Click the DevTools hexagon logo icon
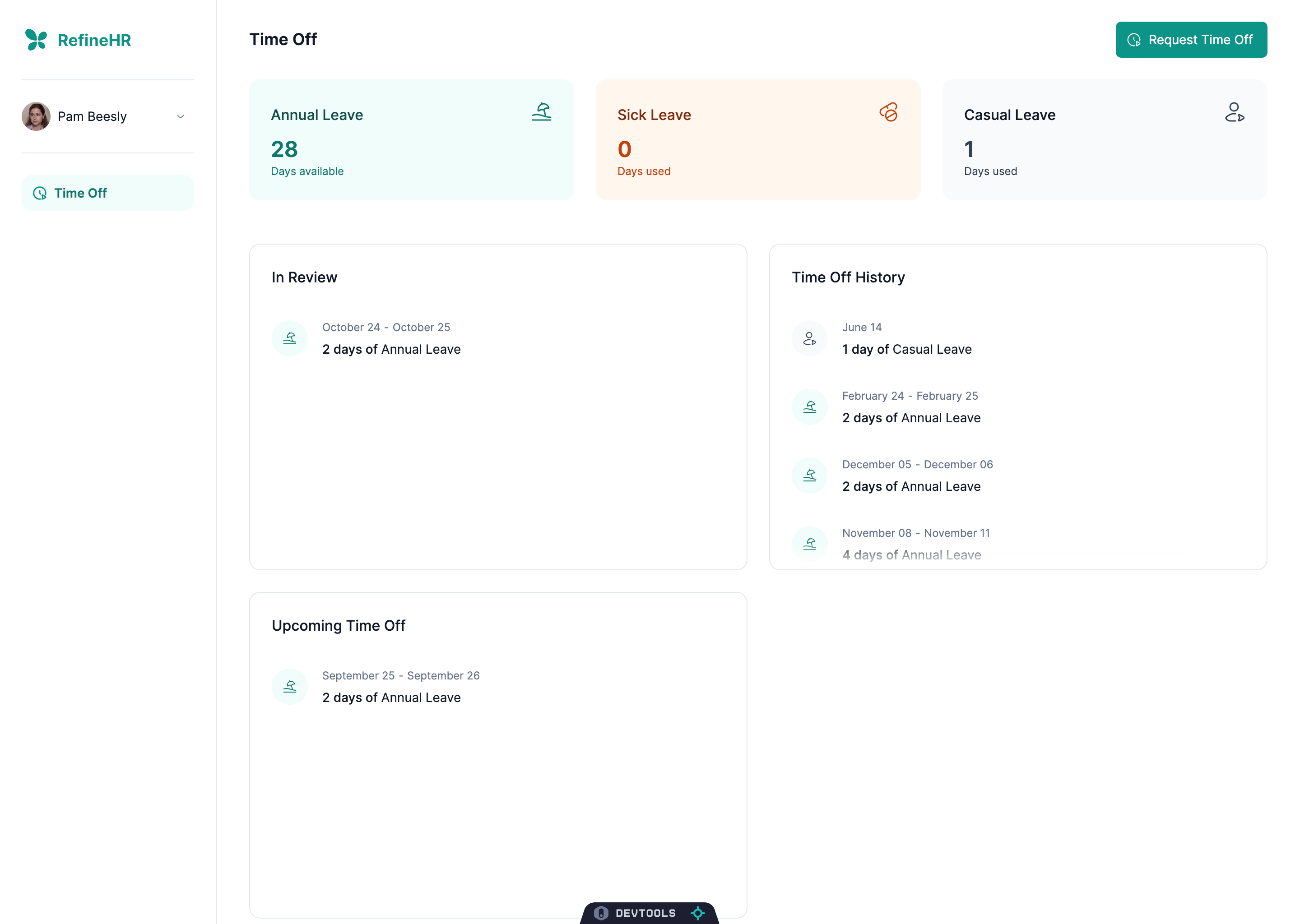This screenshot has height=924, width=1300. [601, 913]
